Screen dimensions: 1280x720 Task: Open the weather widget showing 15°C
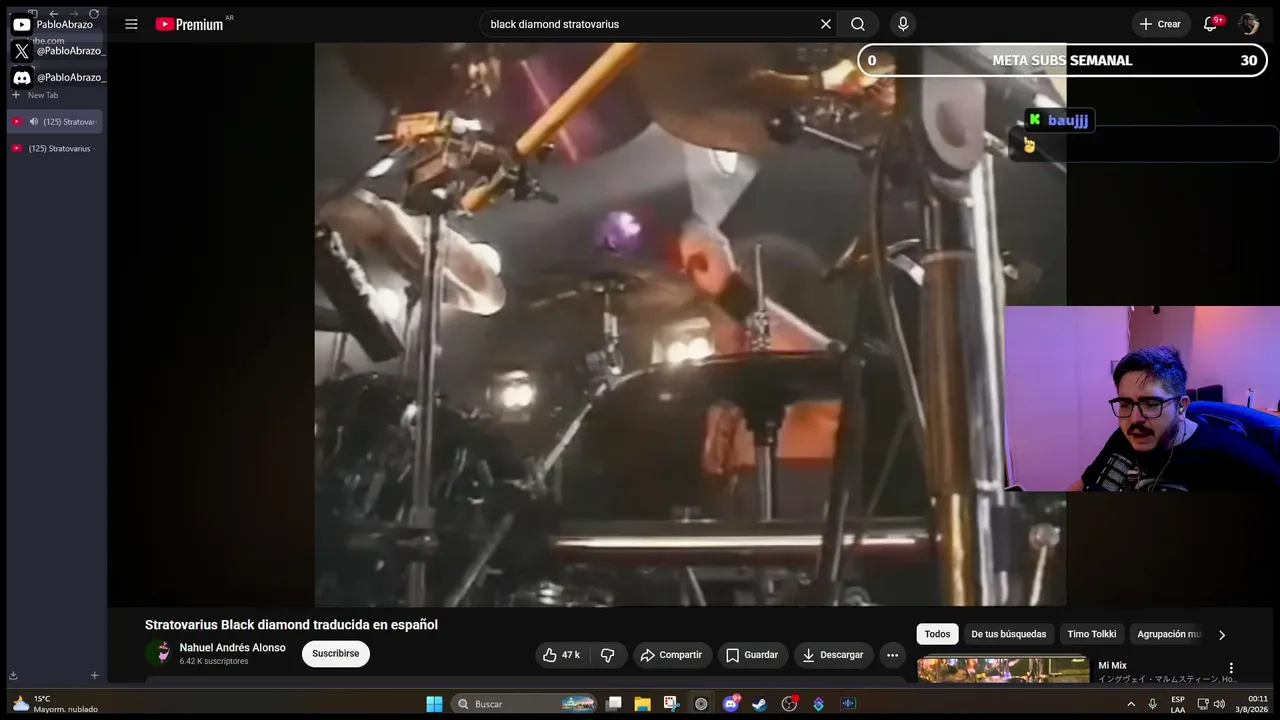55,704
